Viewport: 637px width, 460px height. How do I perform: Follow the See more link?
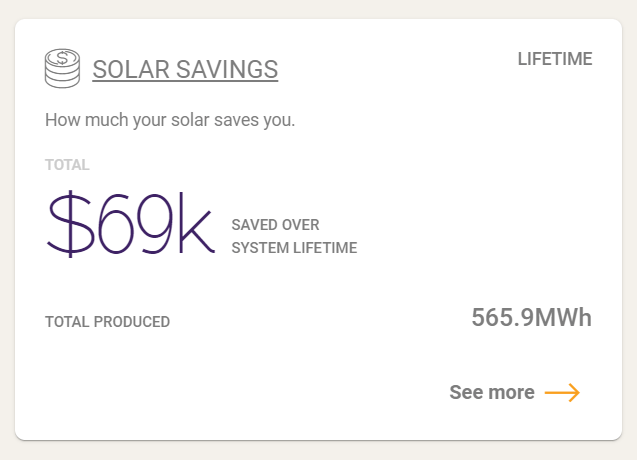click(492, 392)
